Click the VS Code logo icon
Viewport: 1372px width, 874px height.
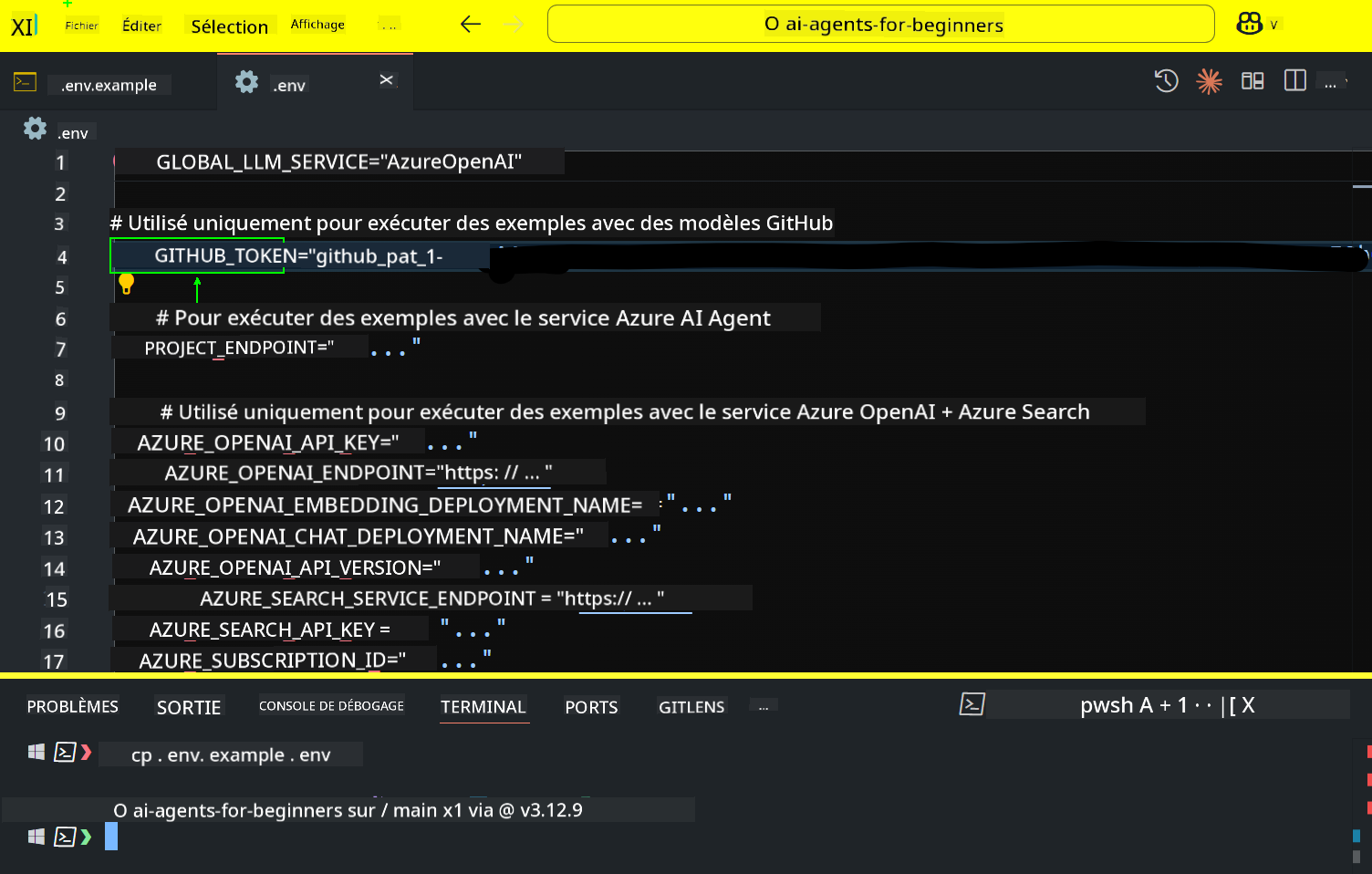pos(24,26)
